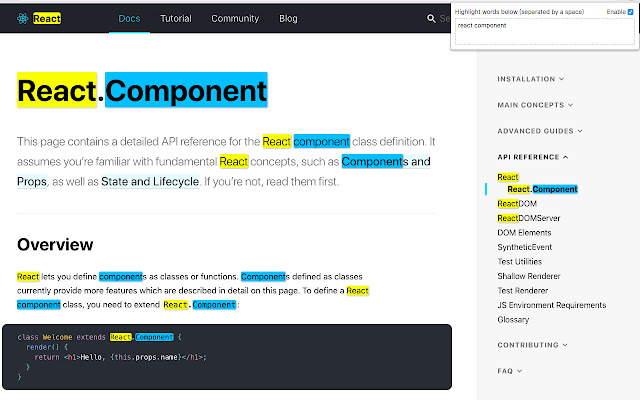
Task: Open the DOM Elements sidebar link
Action: pyautogui.click(x=524, y=233)
